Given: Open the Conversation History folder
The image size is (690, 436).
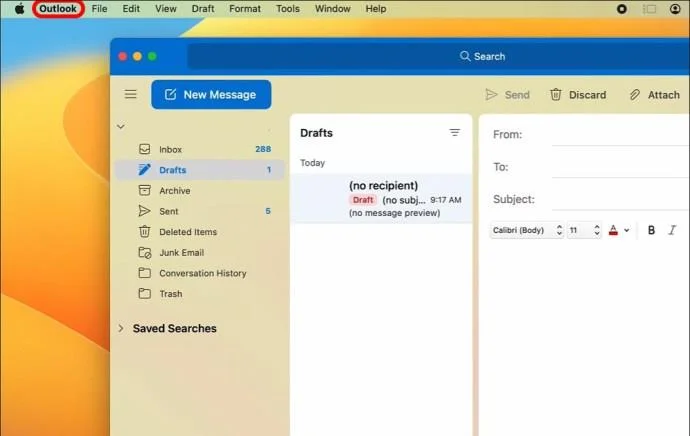Looking at the screenshot, I should coord(202,273).
